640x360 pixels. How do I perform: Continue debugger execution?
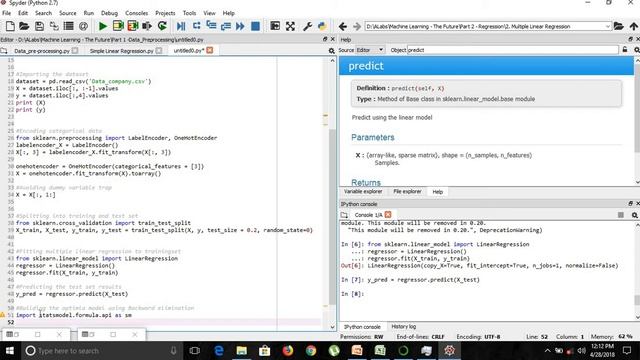pyautogui.click(x=240, y=26)
